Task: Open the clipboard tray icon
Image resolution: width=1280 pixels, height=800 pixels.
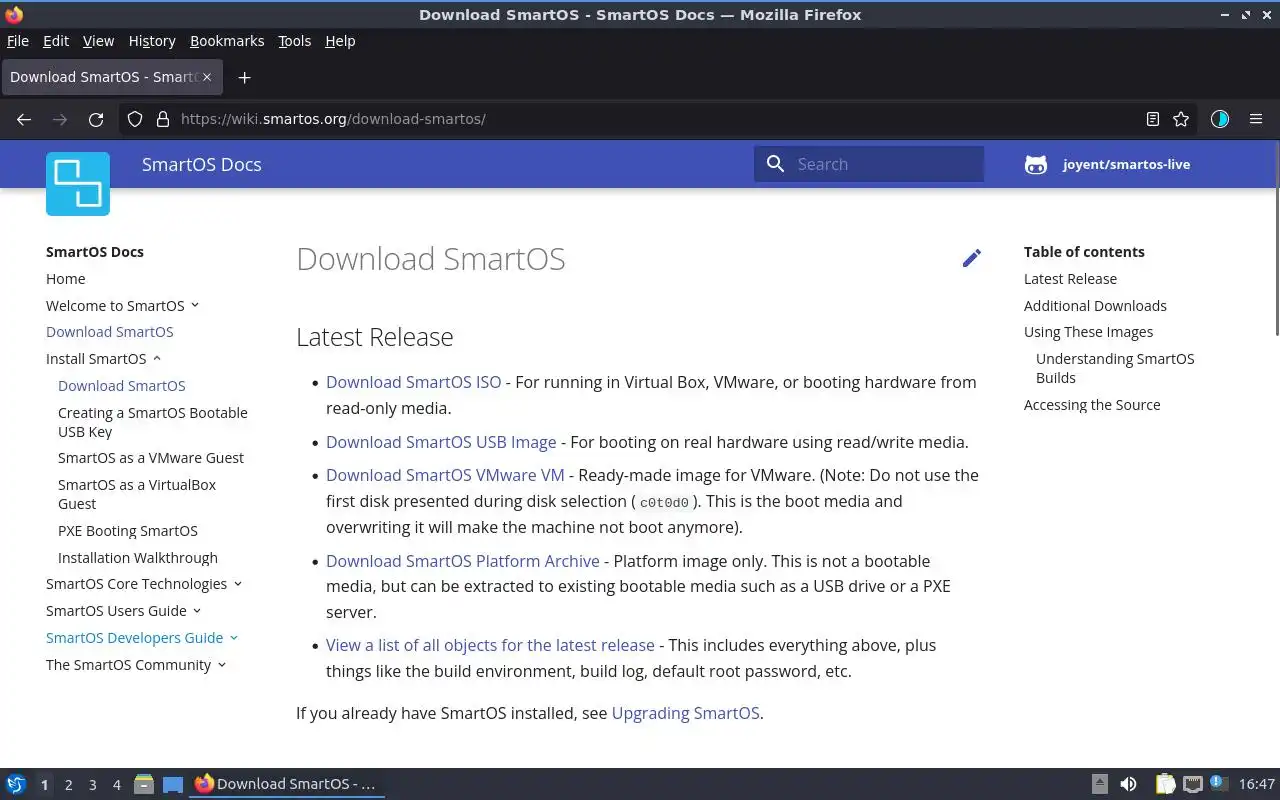Action: coord(1166,784)
